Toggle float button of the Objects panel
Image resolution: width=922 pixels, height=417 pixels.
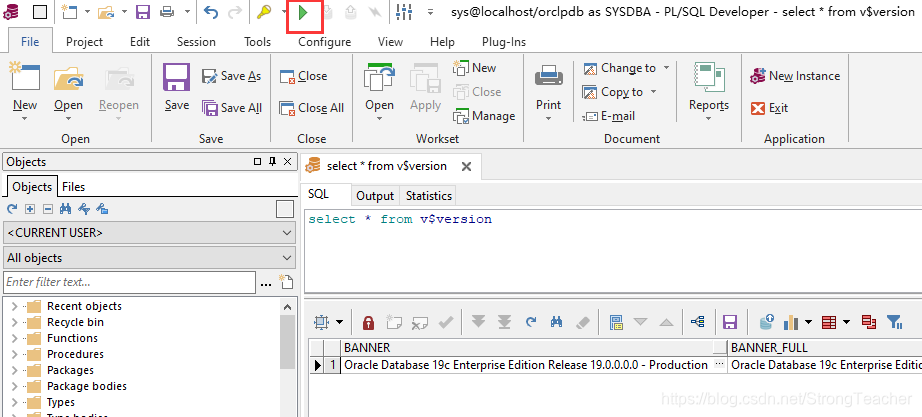257,162
